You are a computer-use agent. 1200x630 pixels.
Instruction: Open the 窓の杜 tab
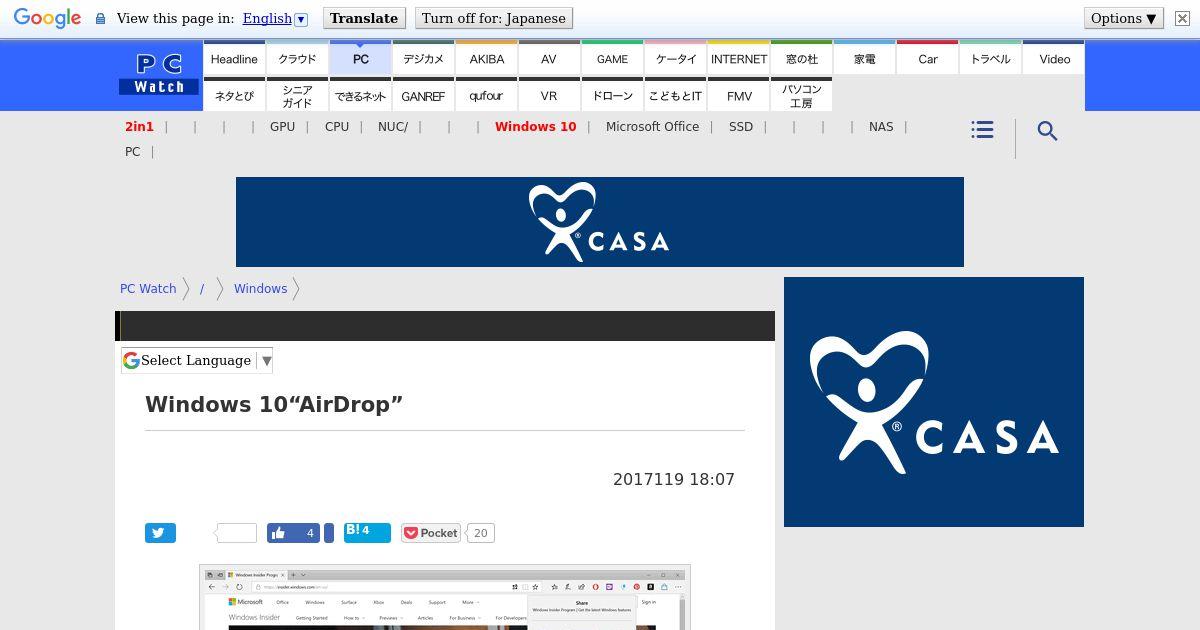pos(801,59)
